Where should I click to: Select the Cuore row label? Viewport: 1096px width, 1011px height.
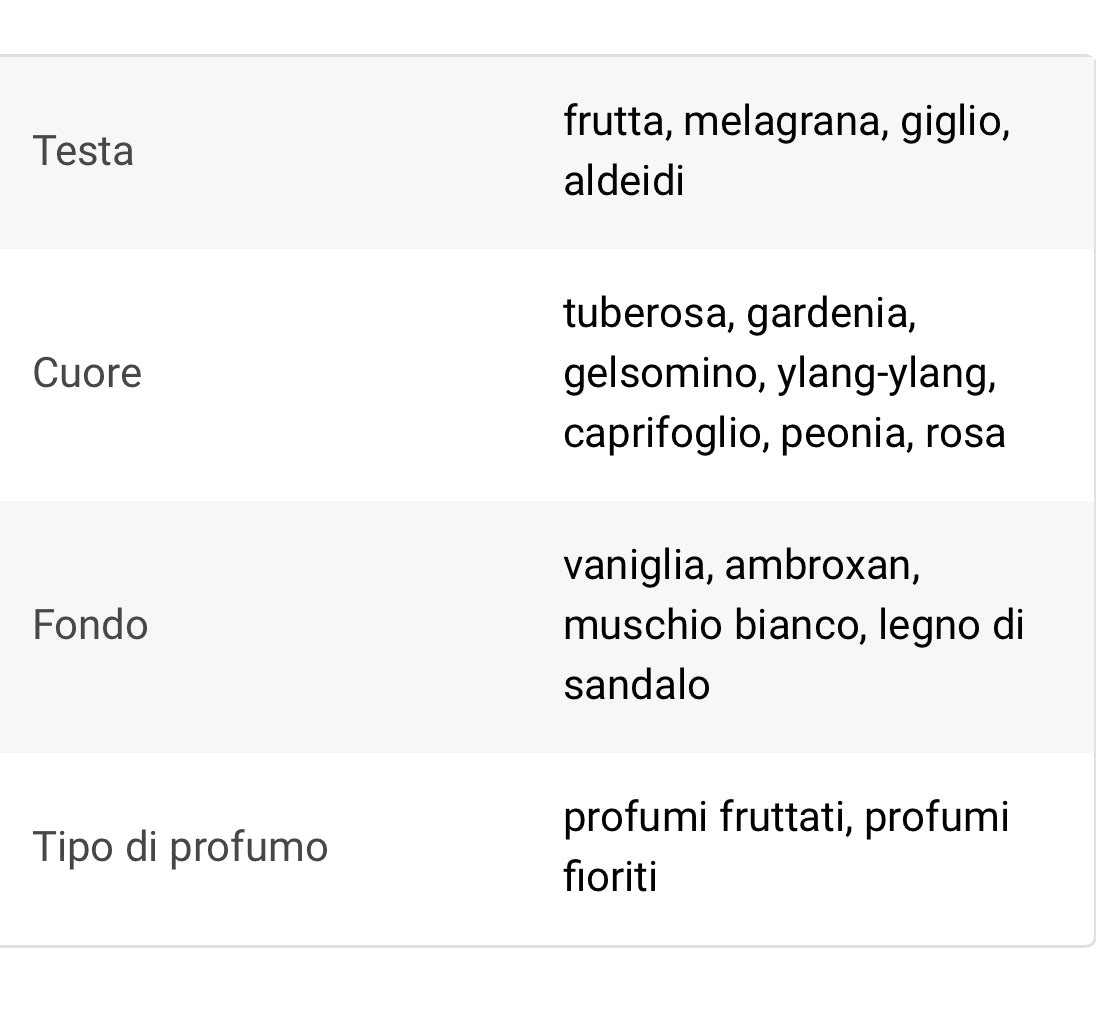87,373
